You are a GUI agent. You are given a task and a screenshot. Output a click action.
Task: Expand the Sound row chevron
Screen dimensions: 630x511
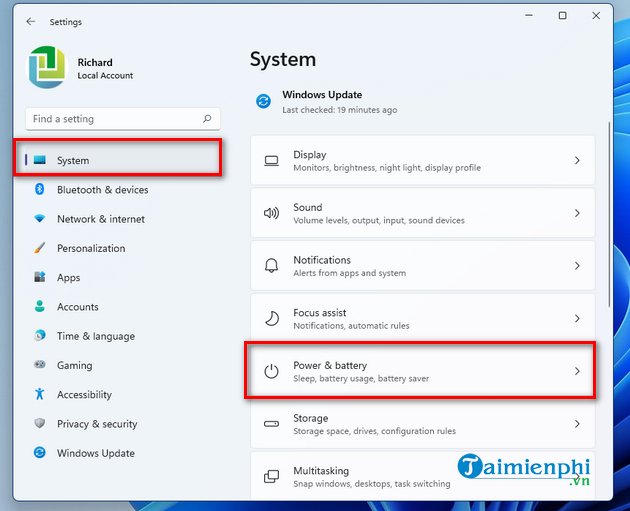[577, 213]
